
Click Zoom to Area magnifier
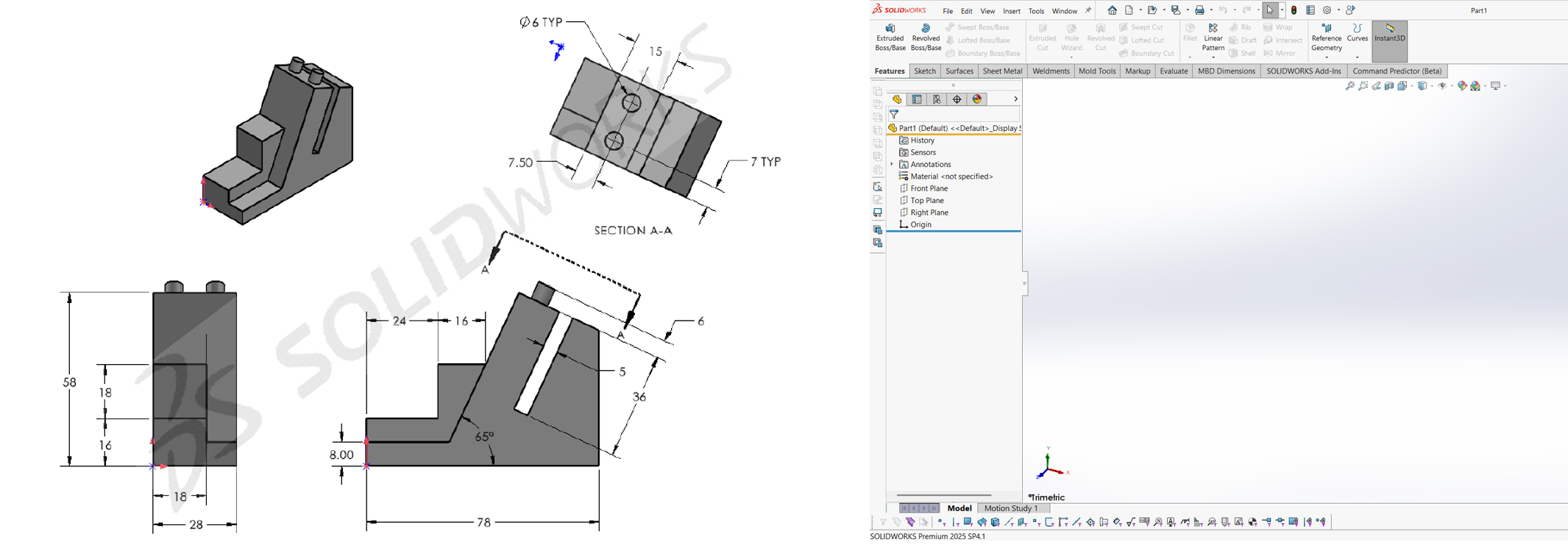click(1363, 86)
